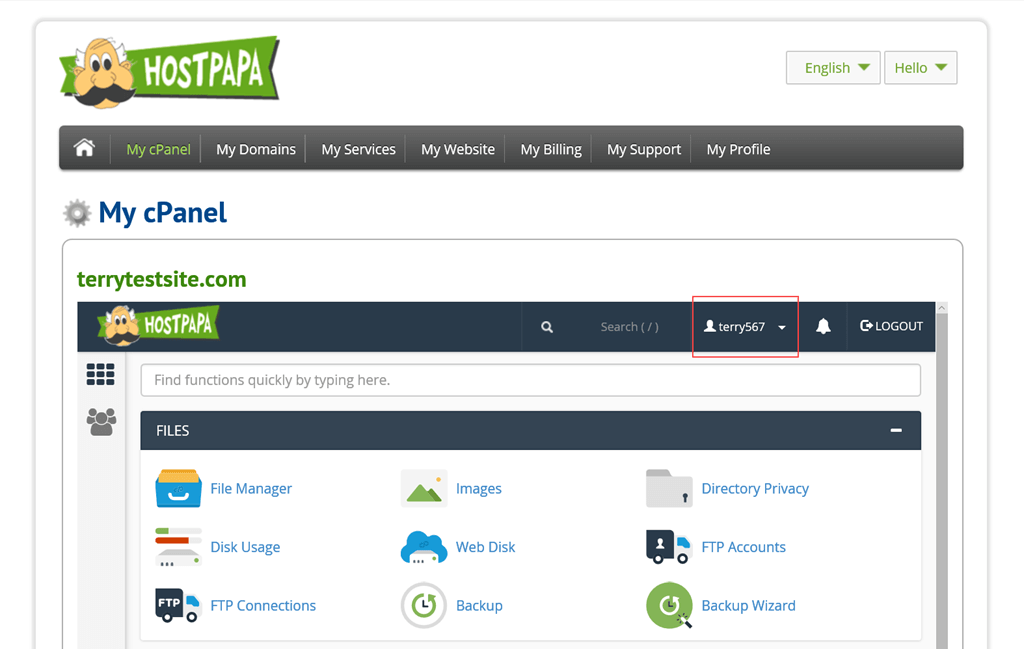Open the File Manager link

[251, 488]
